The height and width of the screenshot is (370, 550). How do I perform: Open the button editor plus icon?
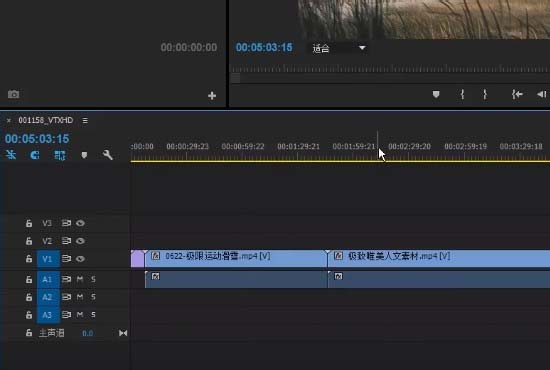click(x=212, y=95)
